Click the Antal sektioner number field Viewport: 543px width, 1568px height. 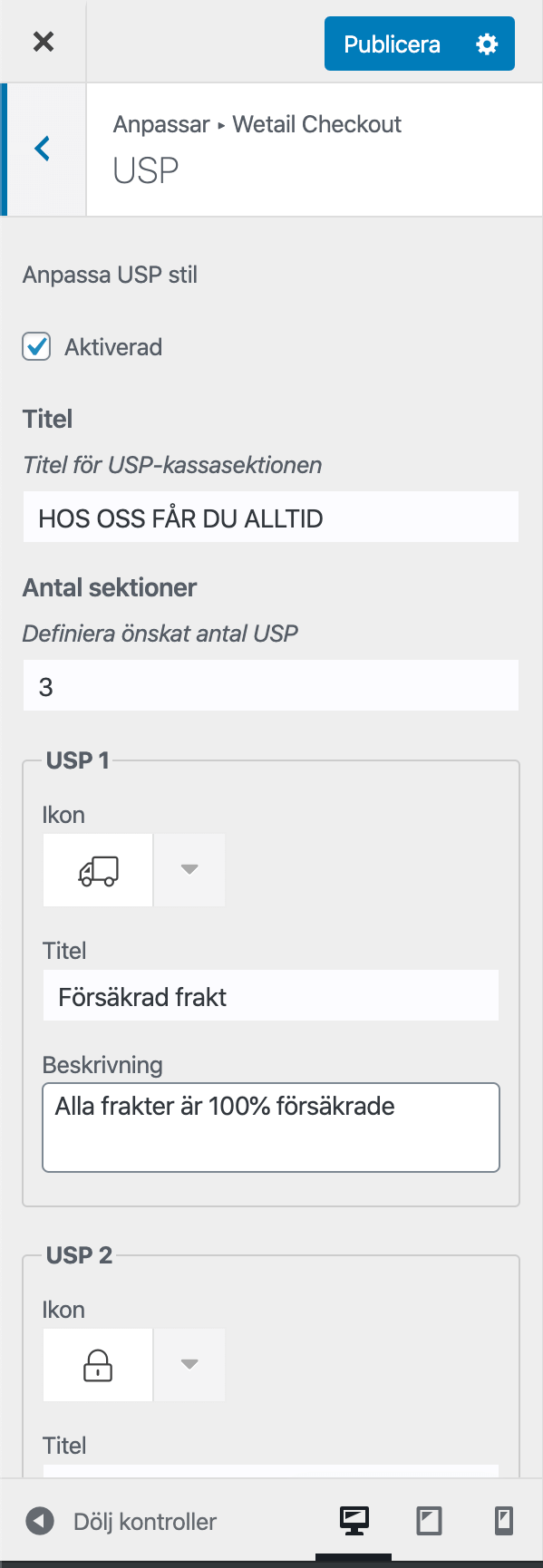point(271,686)
